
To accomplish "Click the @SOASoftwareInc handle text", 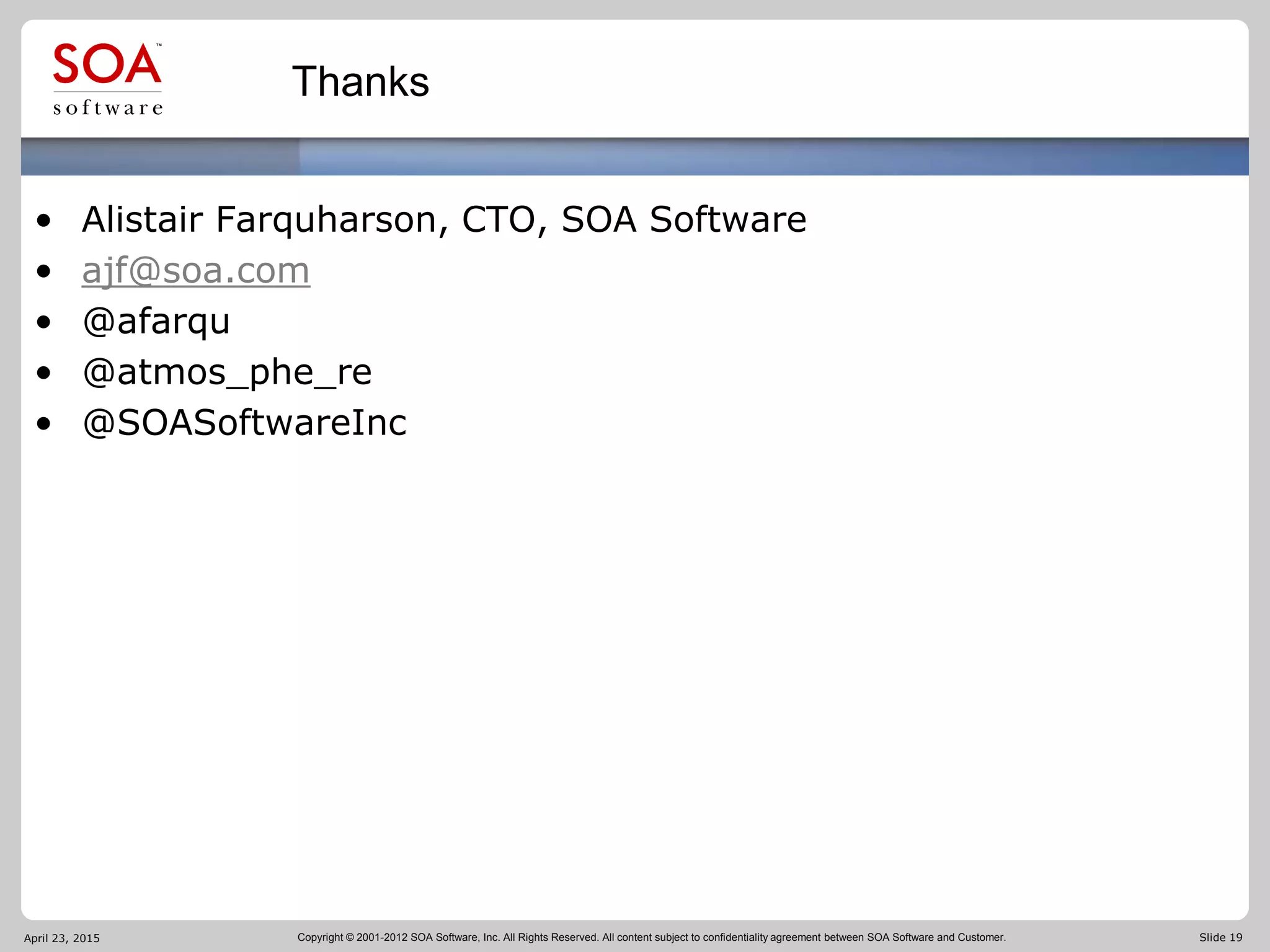I will (244, 423).
